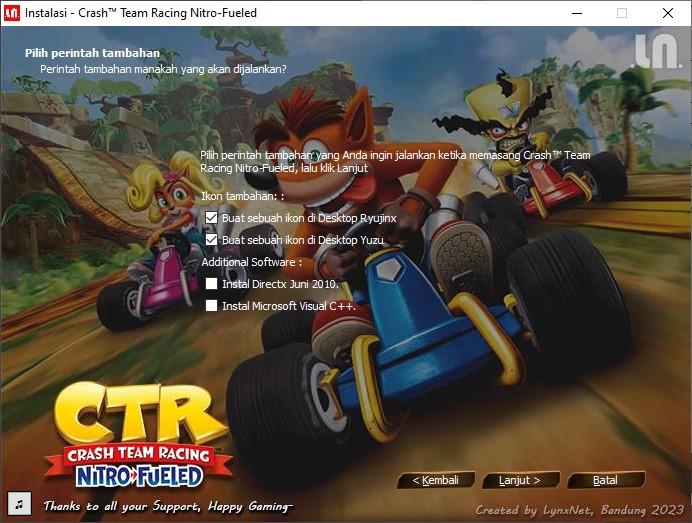The height and width of the screenshot is (523, 692).
Task: Click the 'Created by LynxNet, Bandung 2023' text
Action: pyautogui.click(x=579, y=509)
